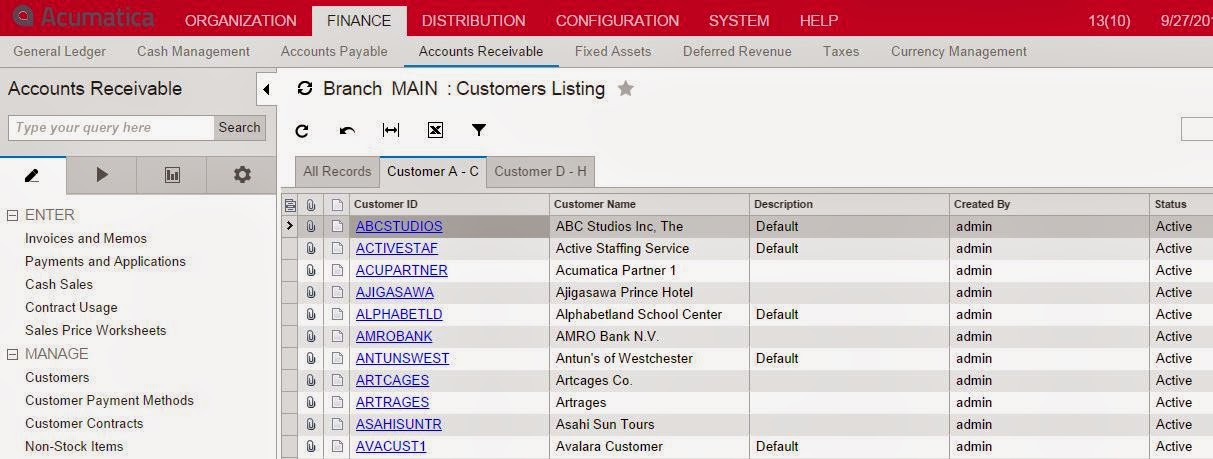Open attachments for AMROBANK row
1213x459 pixels.
(311, 336)
